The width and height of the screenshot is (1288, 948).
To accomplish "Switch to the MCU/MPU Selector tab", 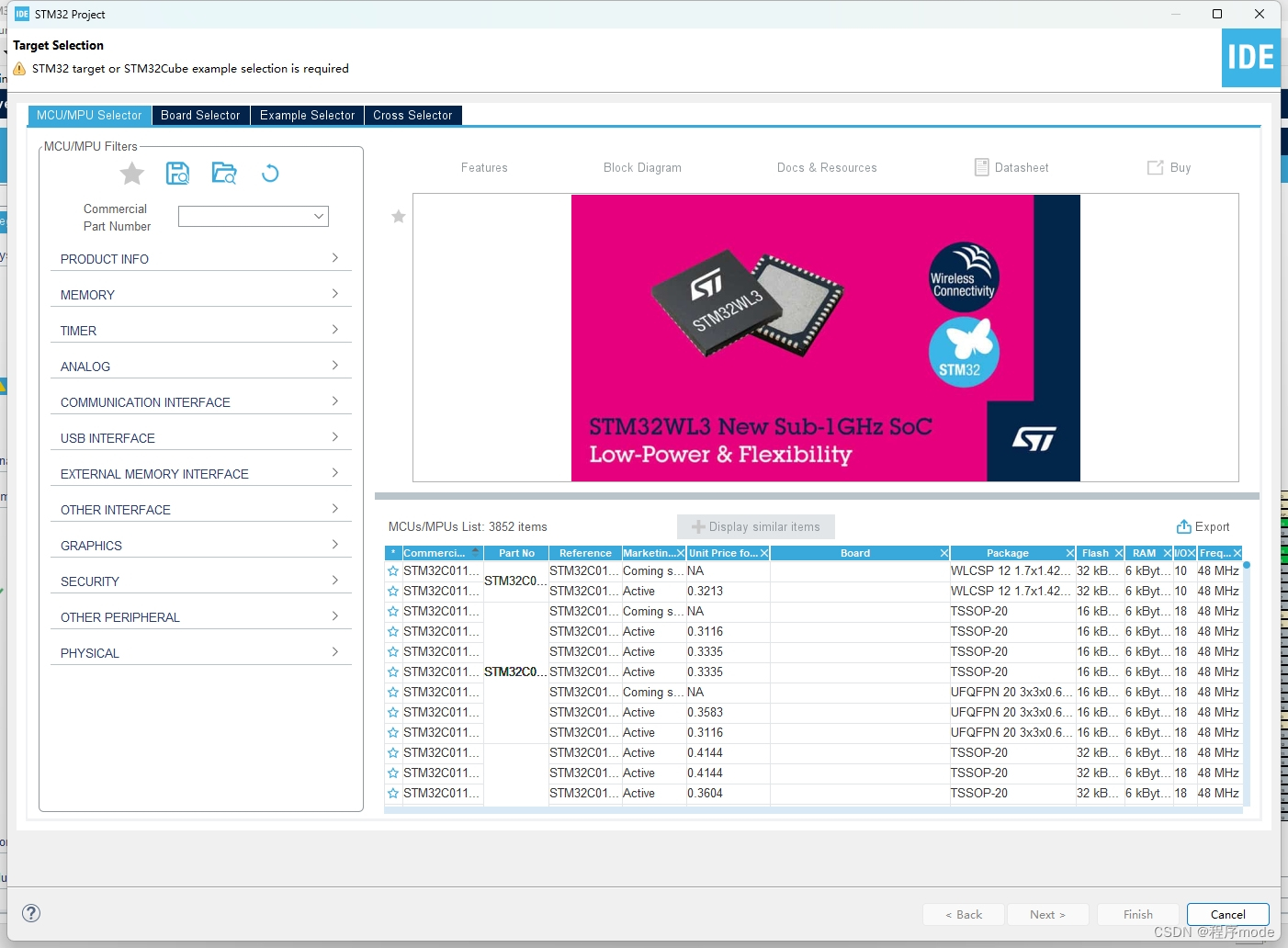I will [89, 115].
